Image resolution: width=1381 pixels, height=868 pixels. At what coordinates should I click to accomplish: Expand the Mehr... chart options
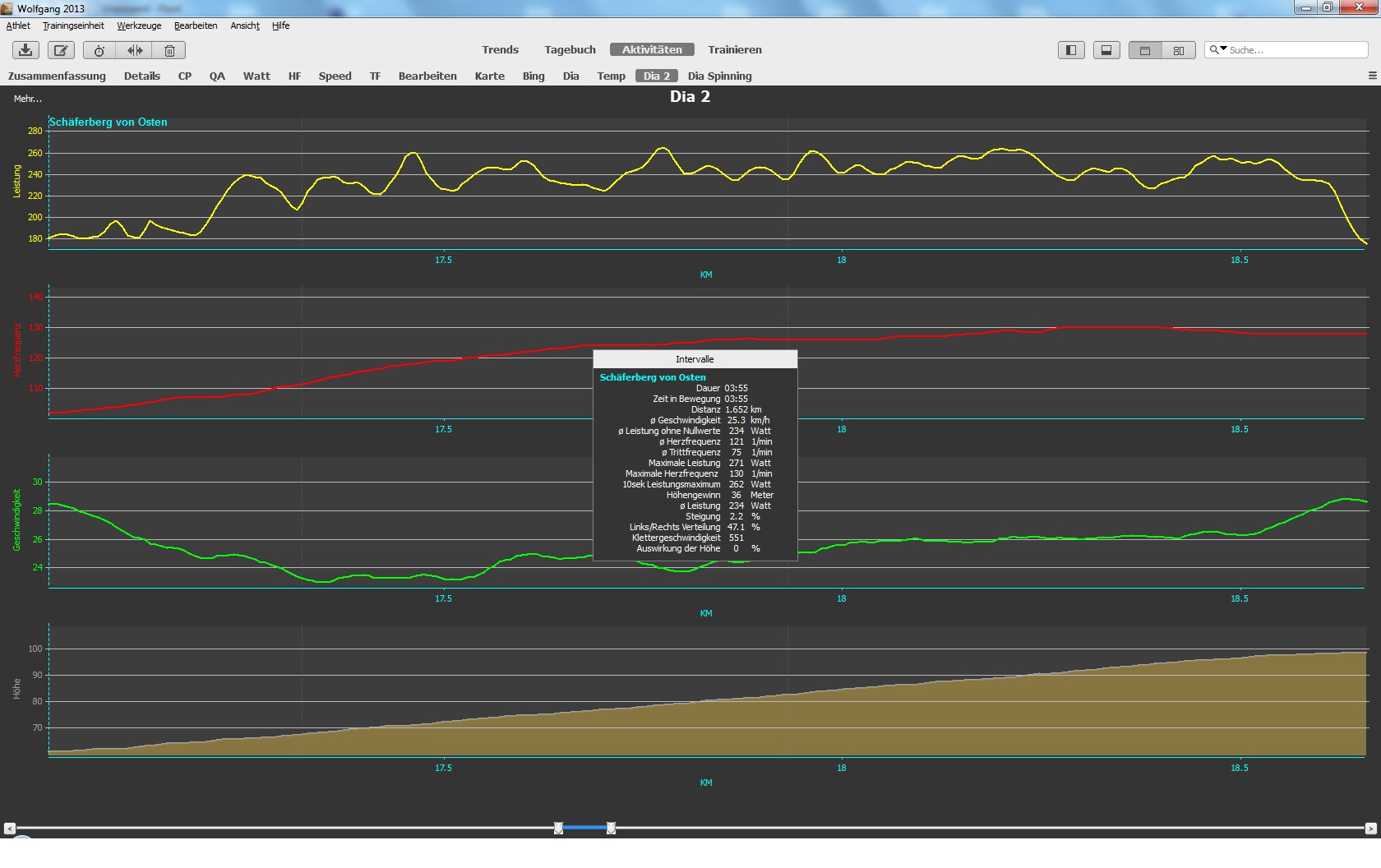click(x=28, y=99)
